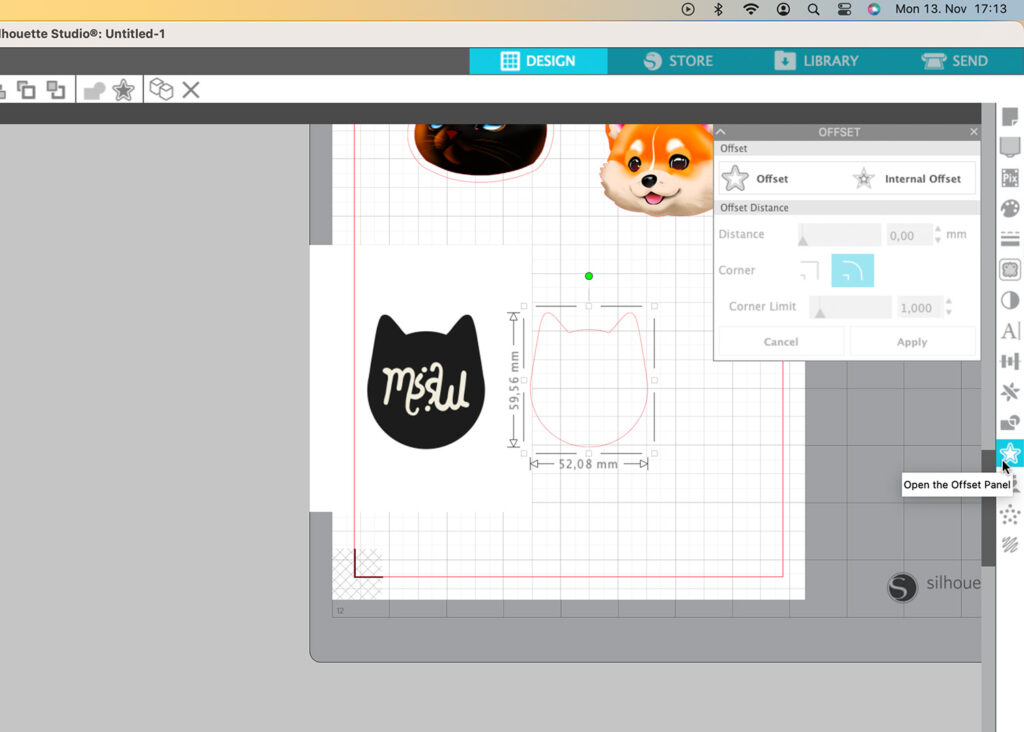The image size is (1024, 732).
Task: Select the rounded corner option
Action: (852, 270)
